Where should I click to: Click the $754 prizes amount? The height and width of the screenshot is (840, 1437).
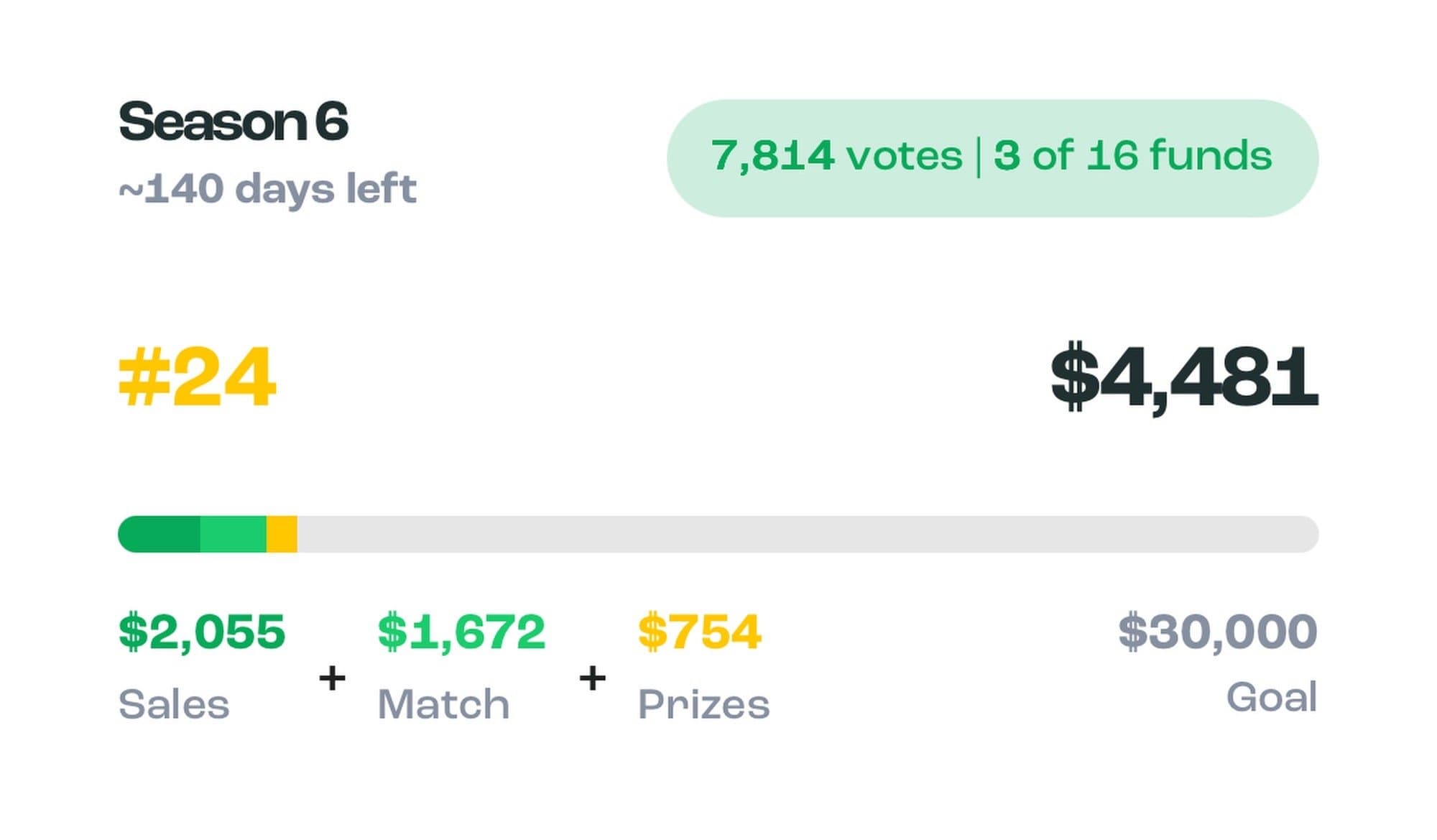coord(699,632)
